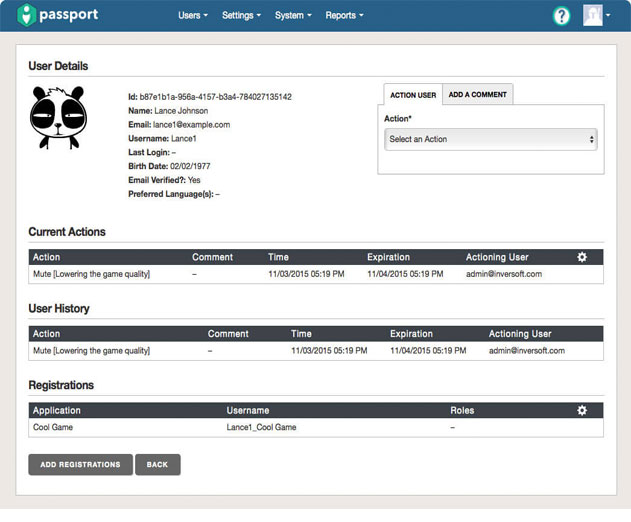Switch to the Action User tab
The width and height of the screenshot is (631, 522).
pyautogui.click(x=413, y=95)
